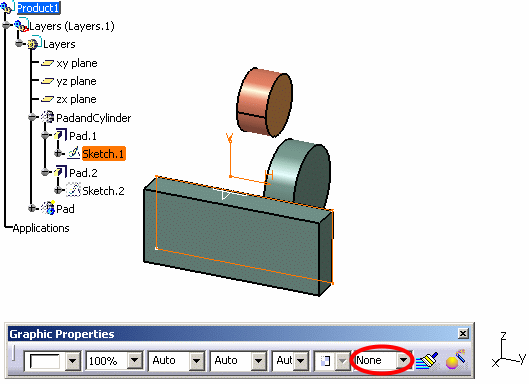Select the Applications tree entry
The image size is (529, 384).
[41, 228]
